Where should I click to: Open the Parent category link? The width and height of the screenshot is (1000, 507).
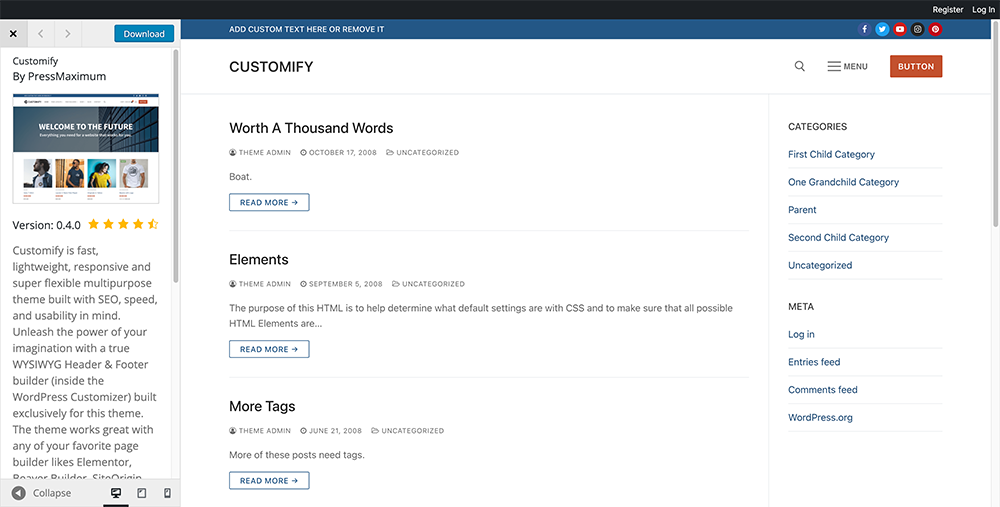tap(802, 210)
